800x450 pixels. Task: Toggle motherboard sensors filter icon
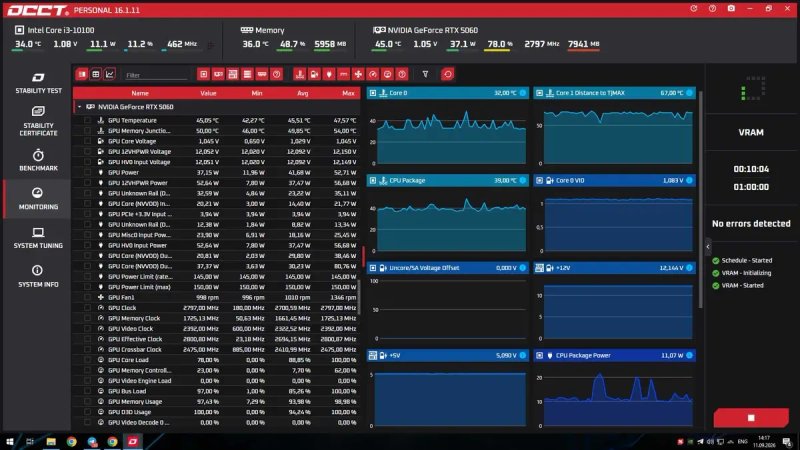click(x=233, y=74)
